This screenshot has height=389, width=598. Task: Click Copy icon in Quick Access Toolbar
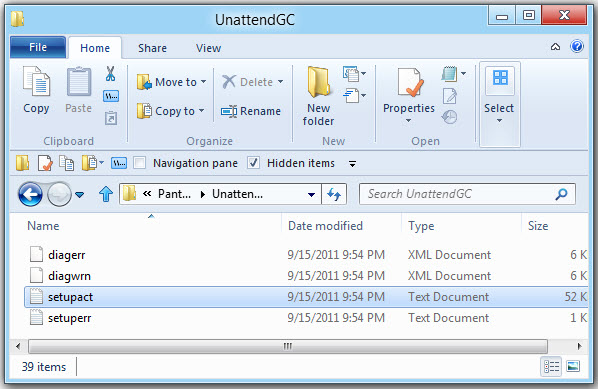tap(67, 163)
